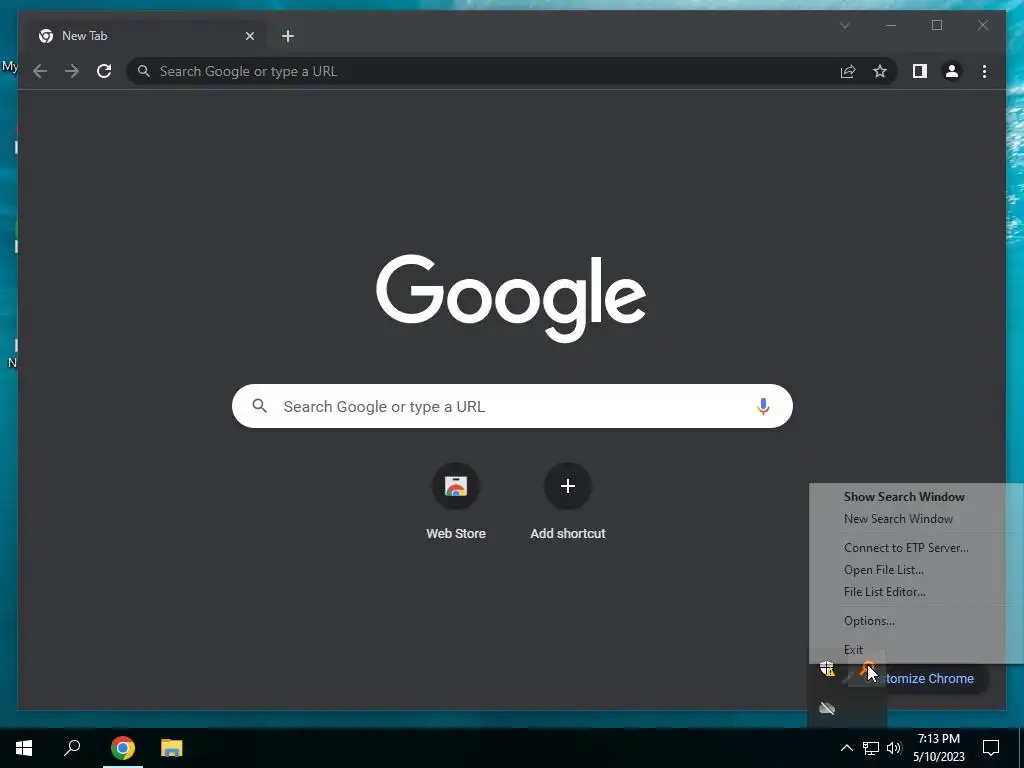Click the Add shortcut tile

[568, 503]
